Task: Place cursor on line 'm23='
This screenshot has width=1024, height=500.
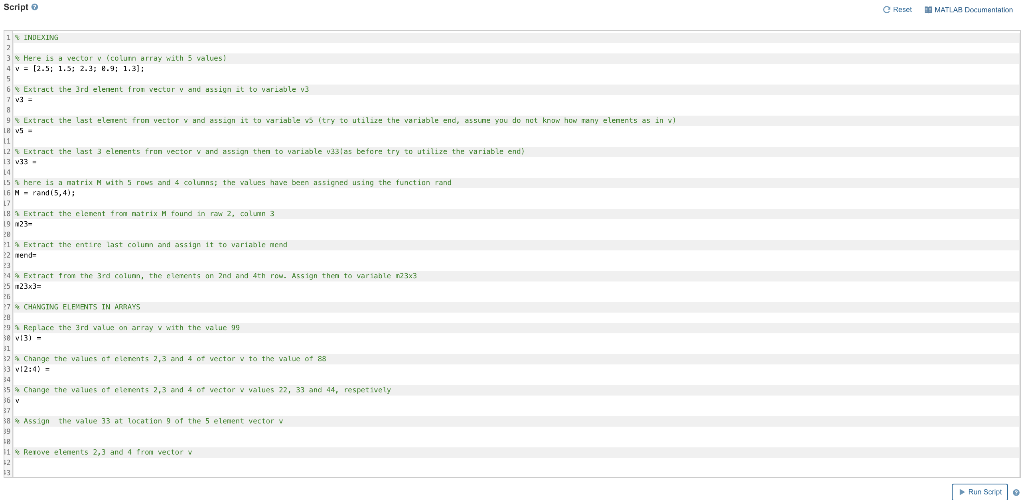Action: coord(24,224)
